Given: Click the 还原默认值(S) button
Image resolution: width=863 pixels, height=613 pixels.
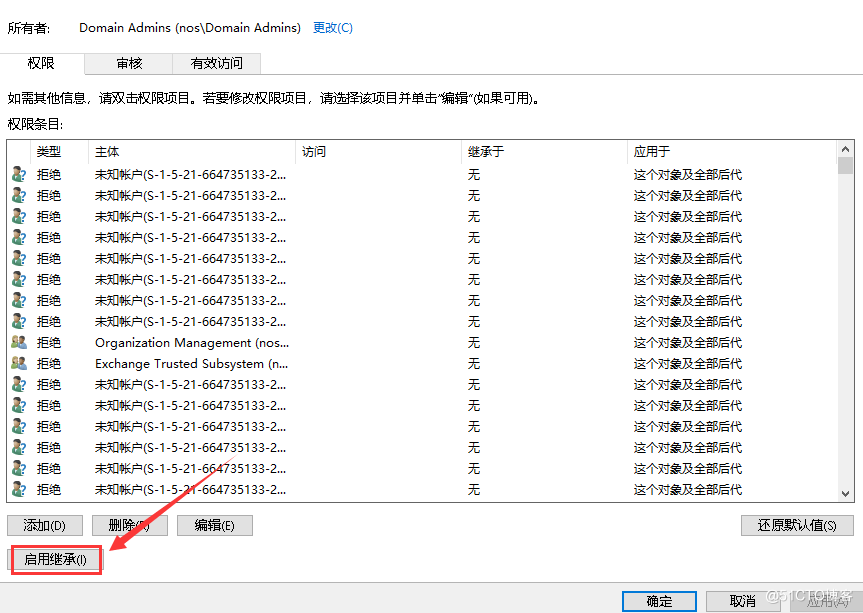Looking at the screenshot, I should point(797,526).
